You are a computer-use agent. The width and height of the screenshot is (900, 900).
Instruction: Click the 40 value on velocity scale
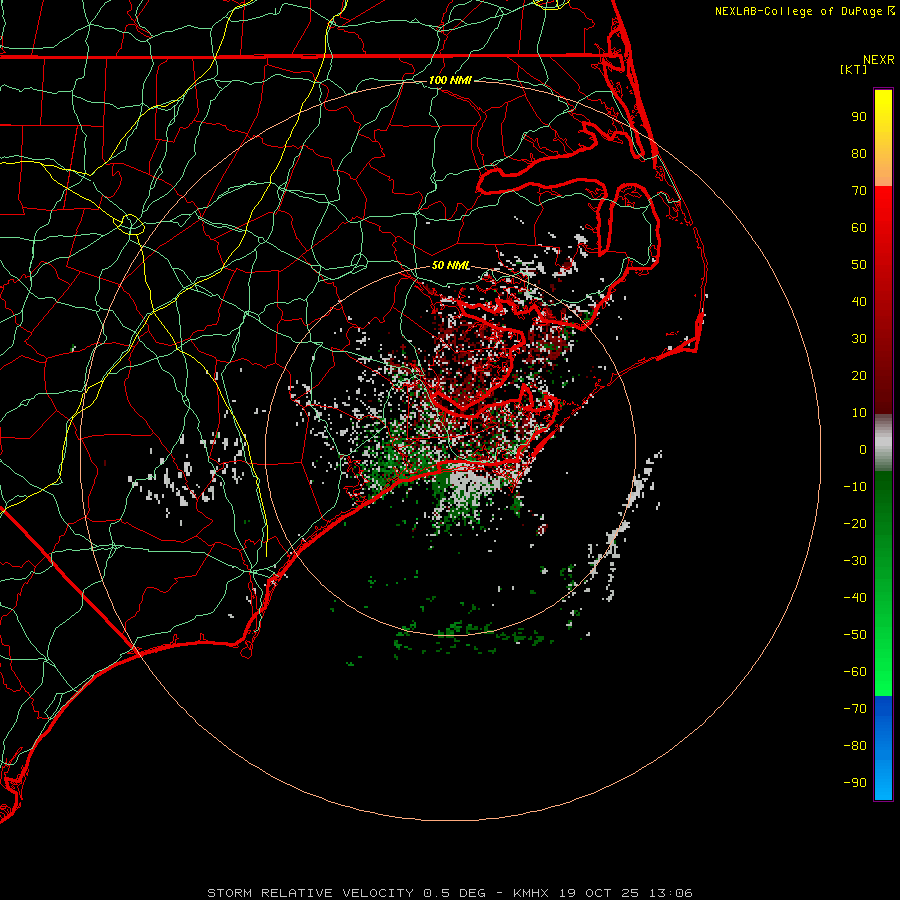(859, 301)
